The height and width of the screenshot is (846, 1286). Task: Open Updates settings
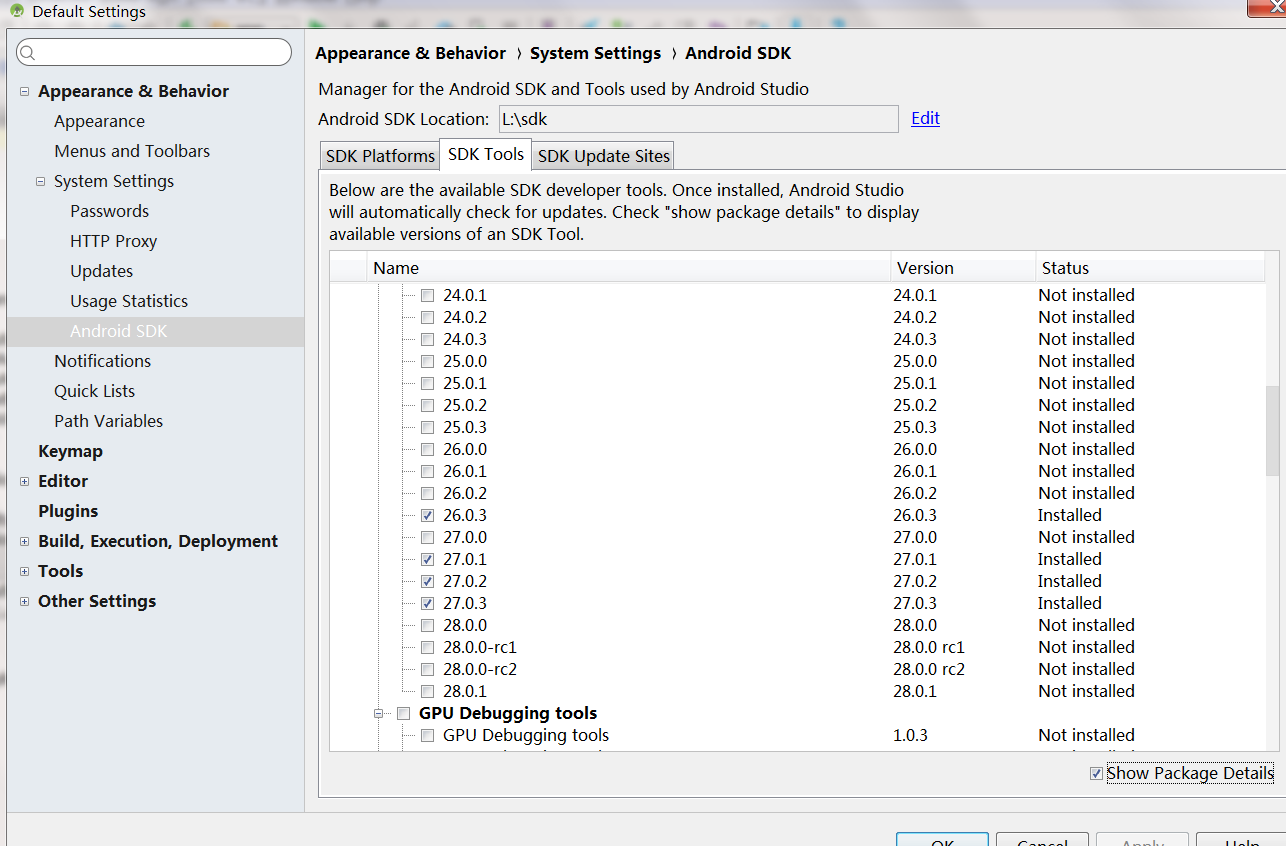click(101, 271)
